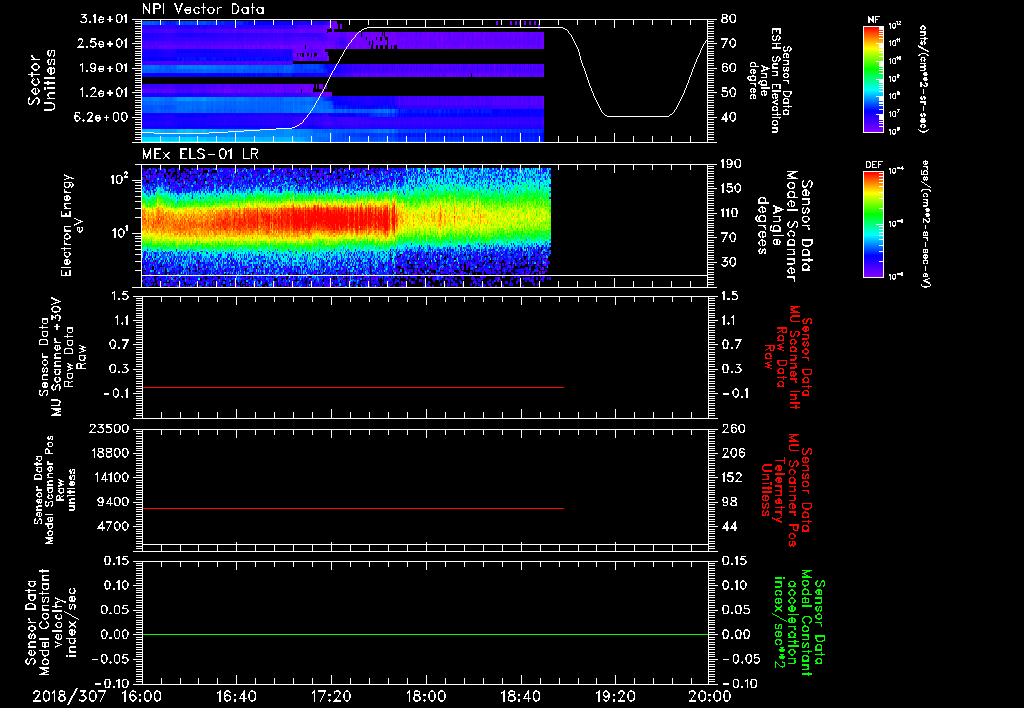Click the 2018/307 date label
Screen dimensions: 1024x708
click(69, 696)
